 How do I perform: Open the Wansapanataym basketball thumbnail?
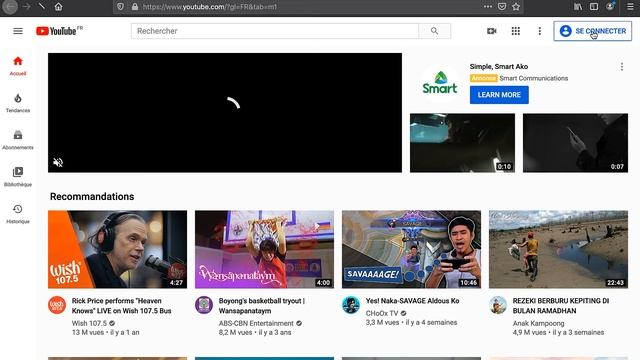264,249
